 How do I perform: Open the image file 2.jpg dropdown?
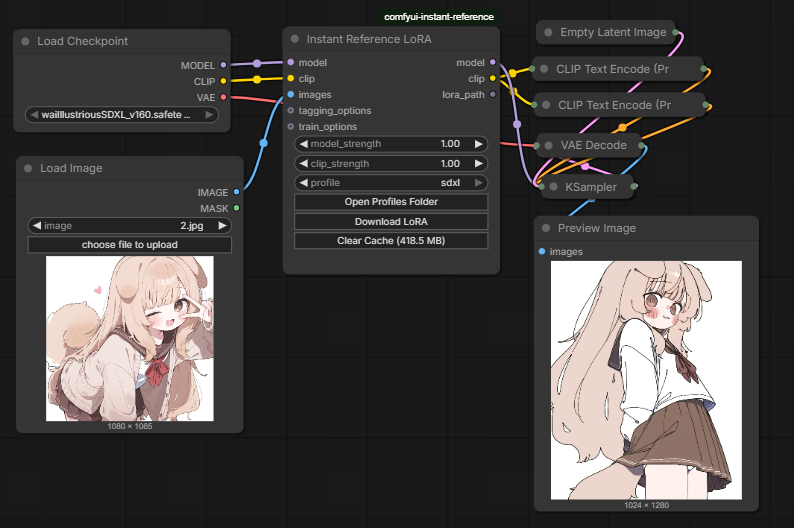(x=130, y=226)
